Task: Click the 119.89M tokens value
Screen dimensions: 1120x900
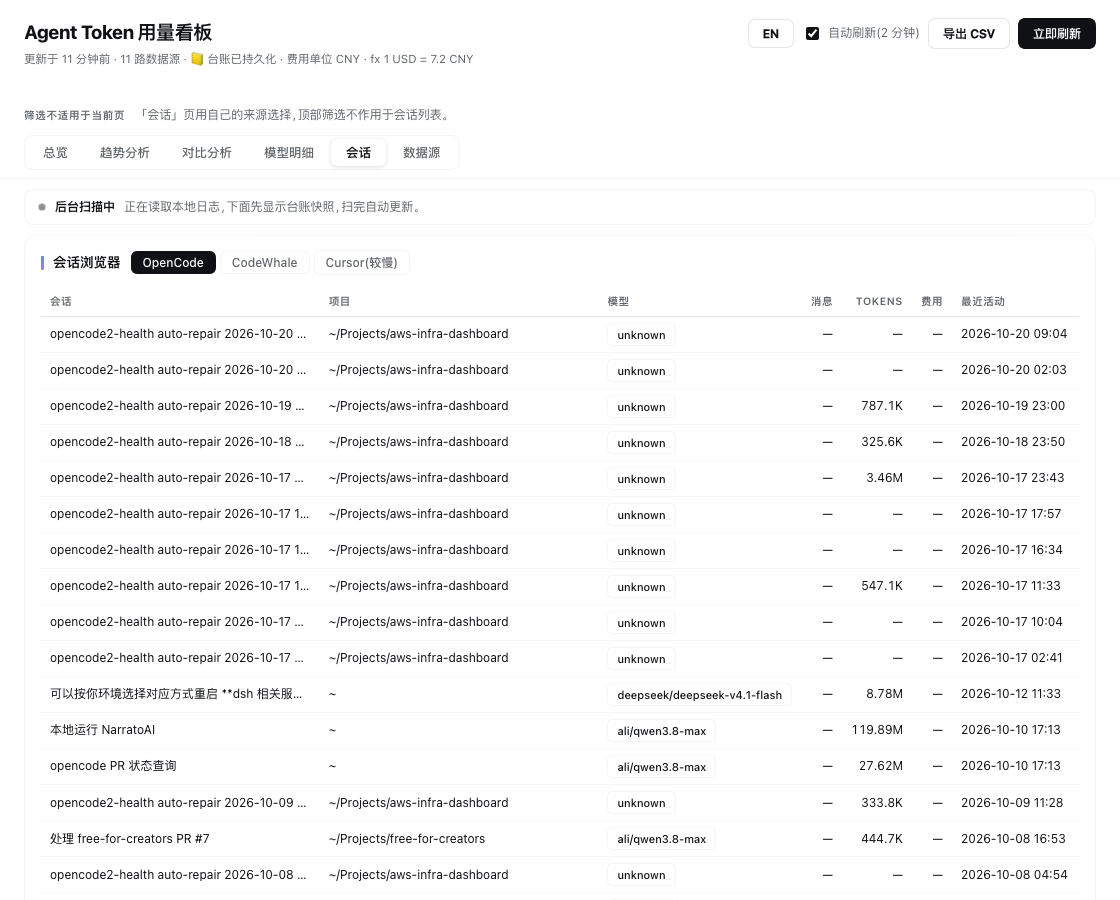Action: coord(877,730)
